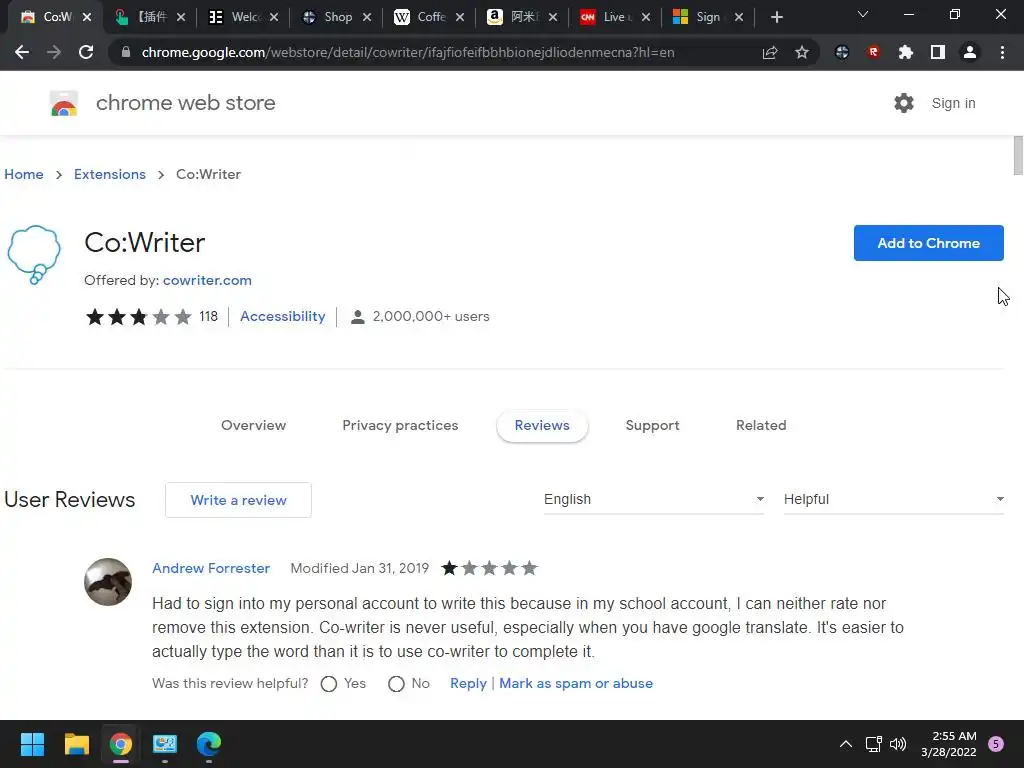Go to Home breadcrumb link

click(24, 174)
